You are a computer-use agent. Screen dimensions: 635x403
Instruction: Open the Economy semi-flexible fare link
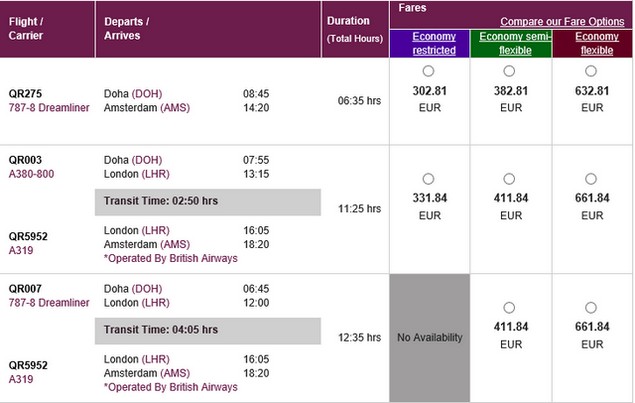click(515, 43)
